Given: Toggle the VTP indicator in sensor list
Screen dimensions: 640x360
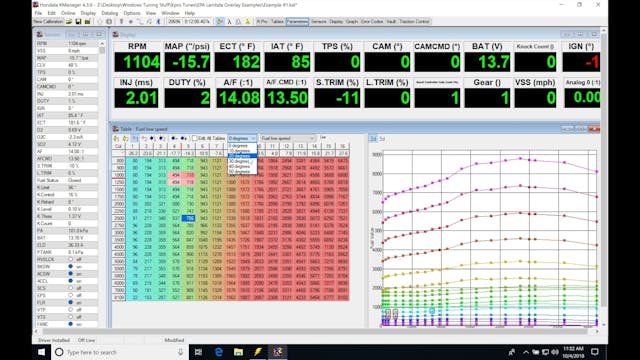Looking at the screenshot, I should coord(71,310).
